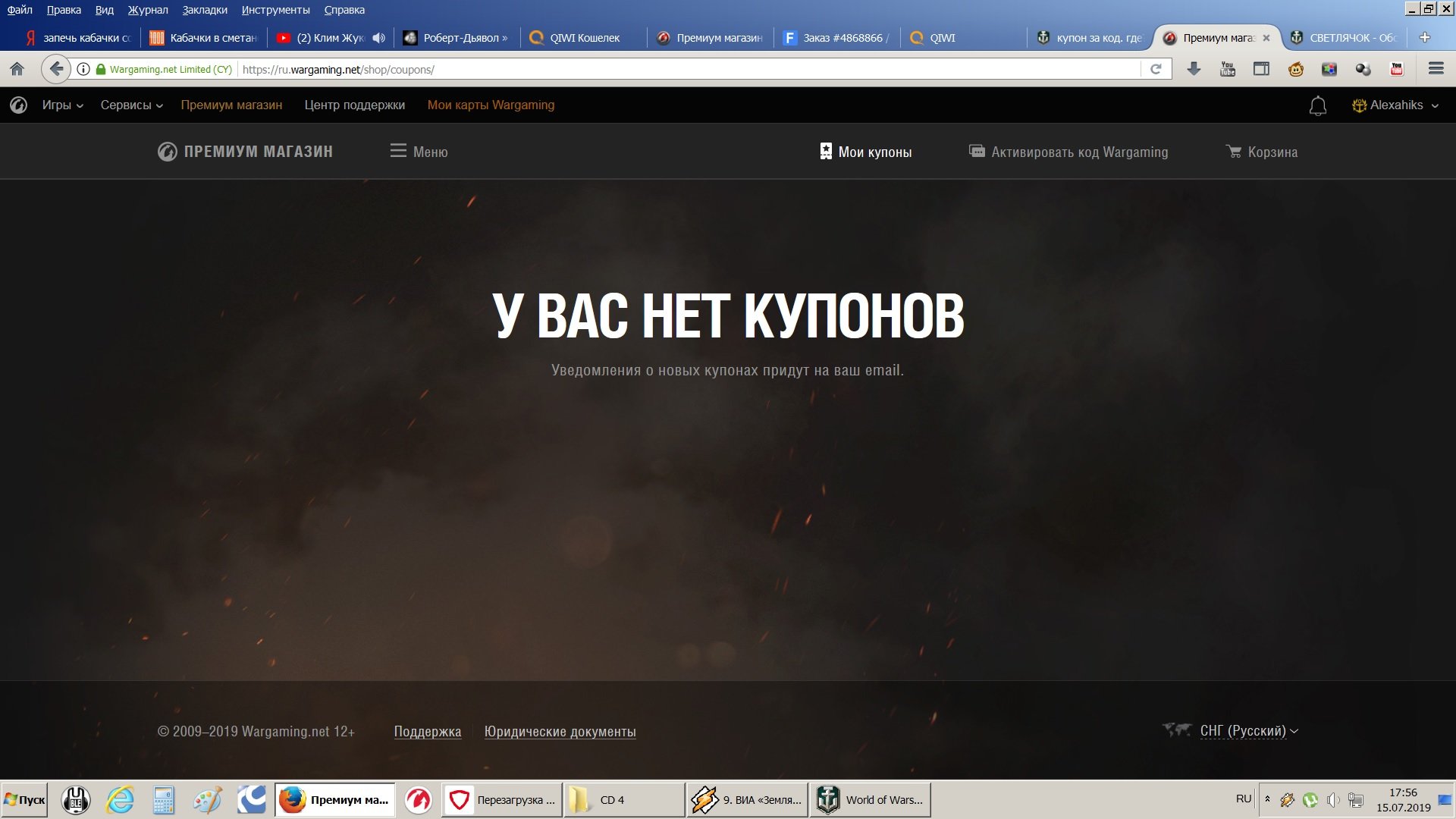Open Internet Explorer from the taskbar
The image size is (1456, 819).
tap(120, 800)
